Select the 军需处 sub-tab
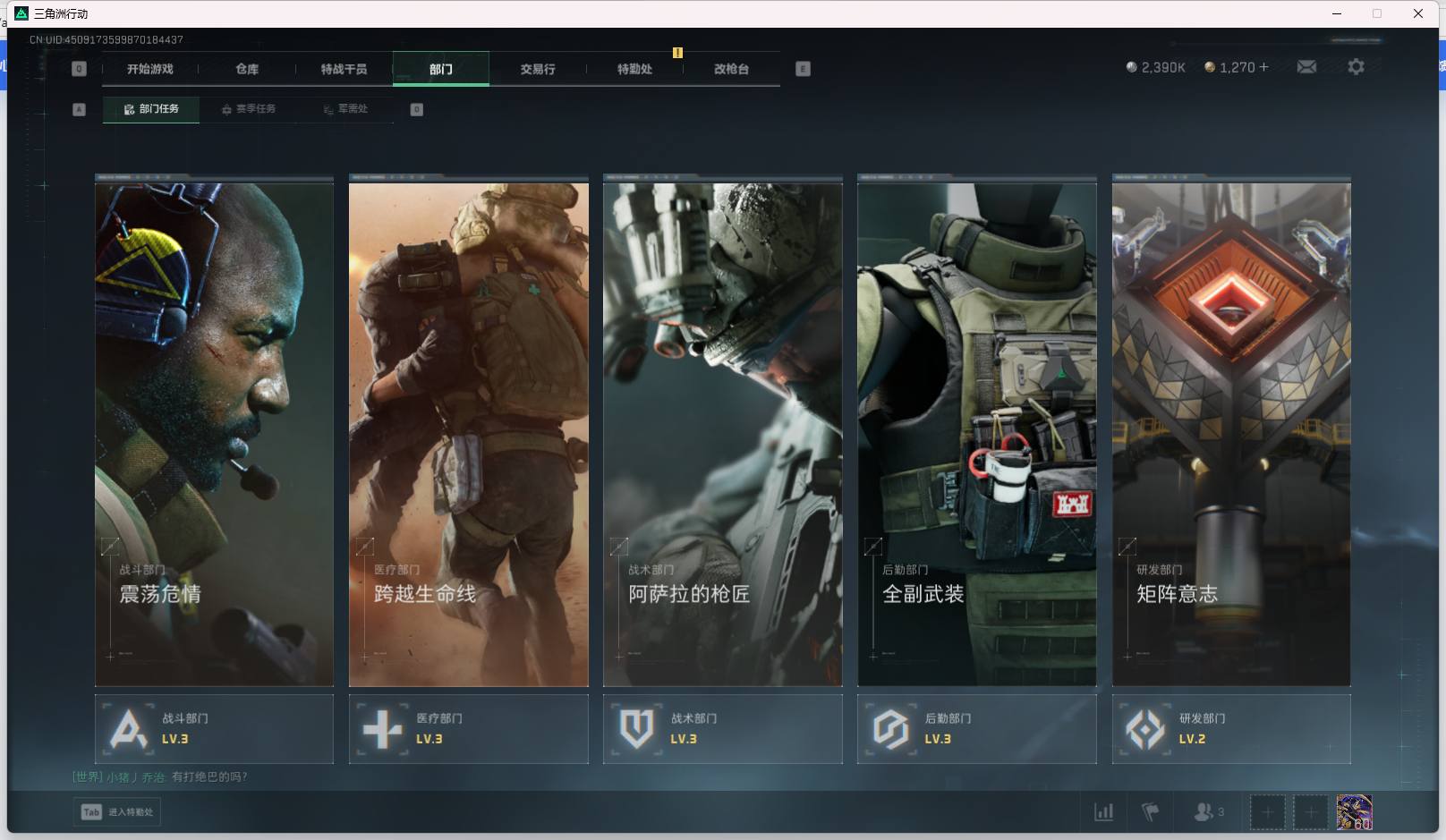 click(345, 109)
